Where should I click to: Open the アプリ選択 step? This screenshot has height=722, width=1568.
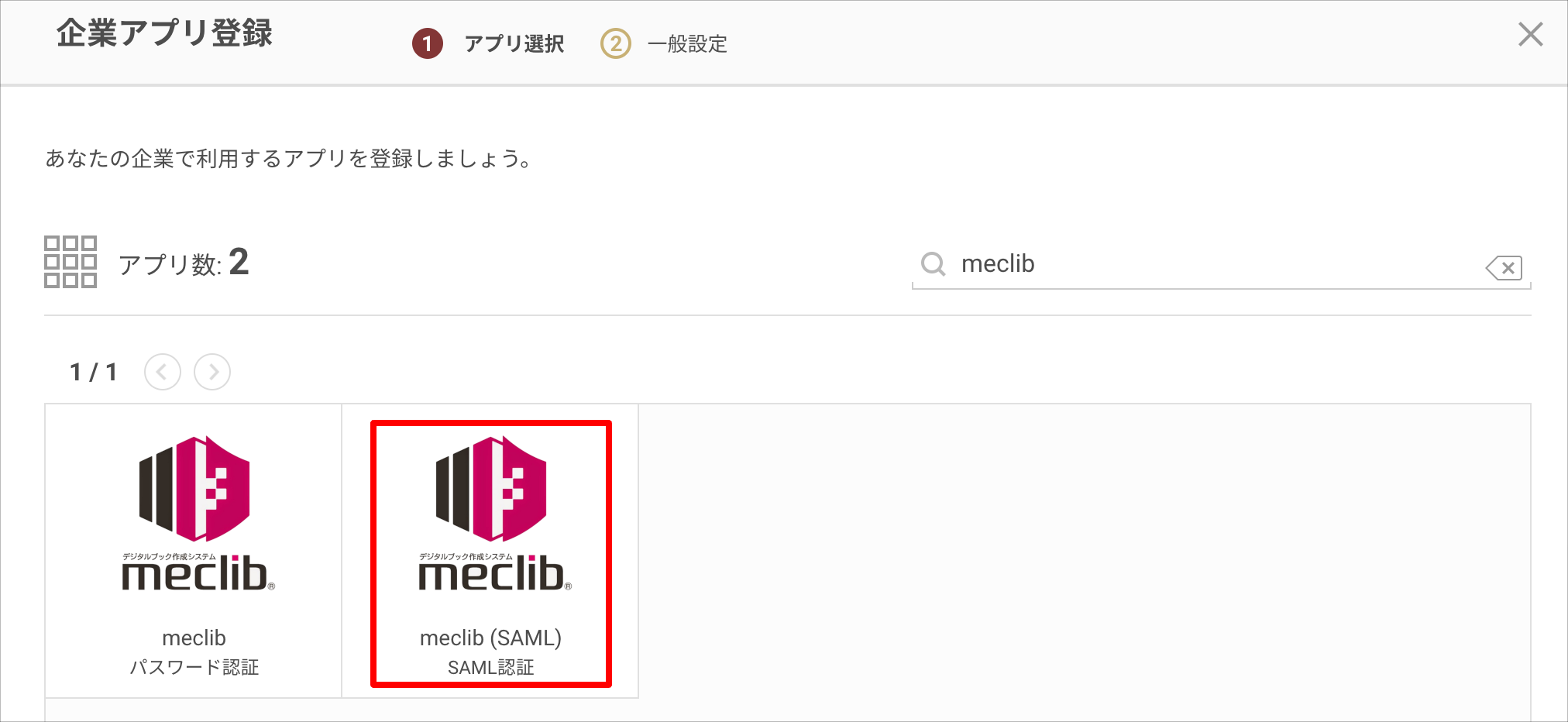pyautogui.click(x=514, y=44)
